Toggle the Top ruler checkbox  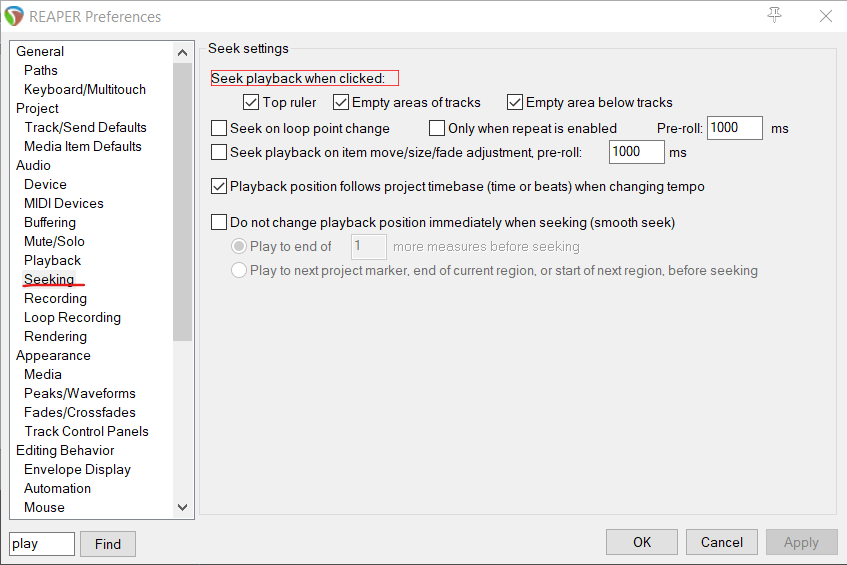251,102
